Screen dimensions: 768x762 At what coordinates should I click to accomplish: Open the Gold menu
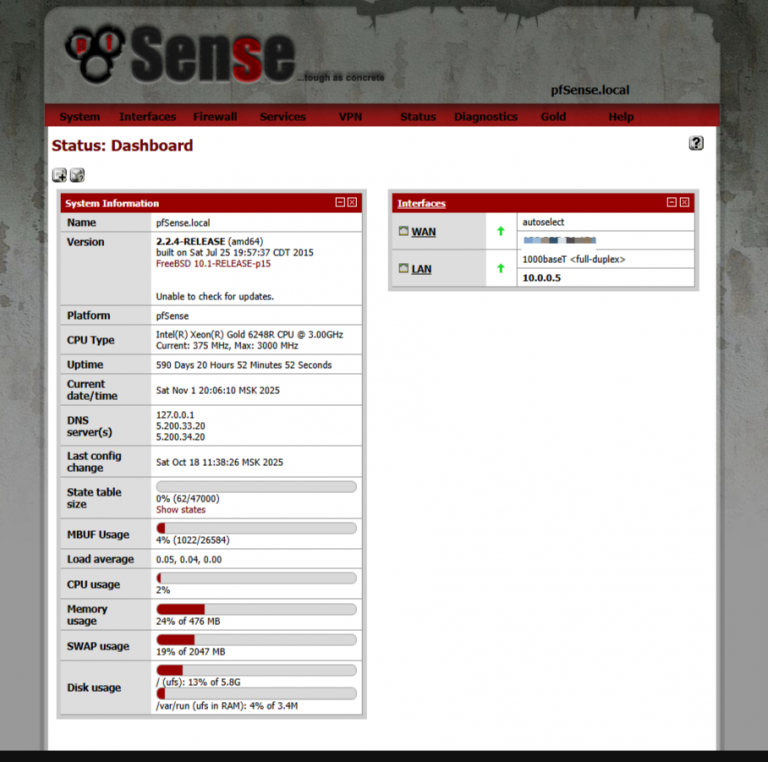pyautogui.click(x=553, y=117)
